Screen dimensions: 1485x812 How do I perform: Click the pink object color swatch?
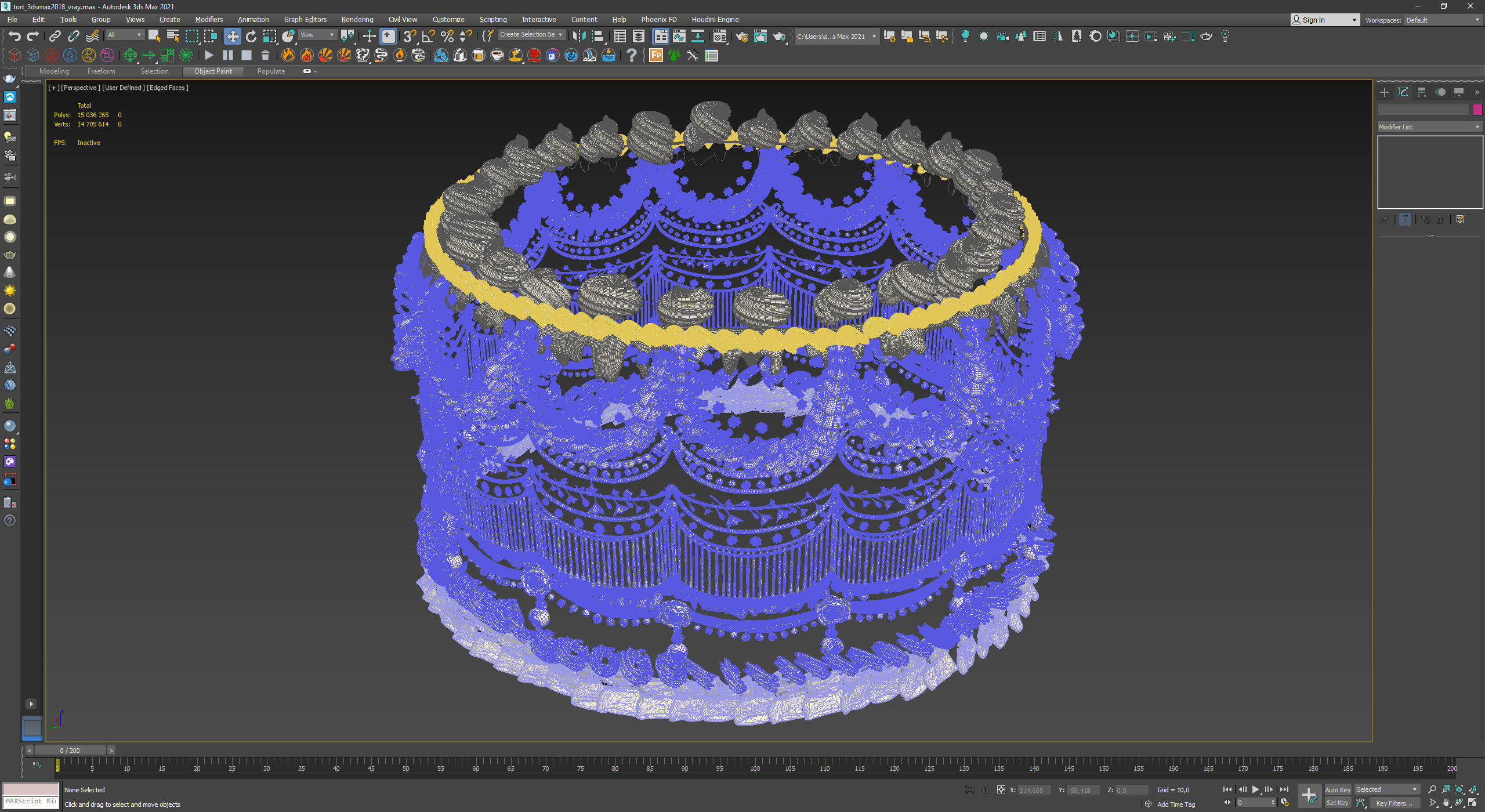tap(1477, 110)
